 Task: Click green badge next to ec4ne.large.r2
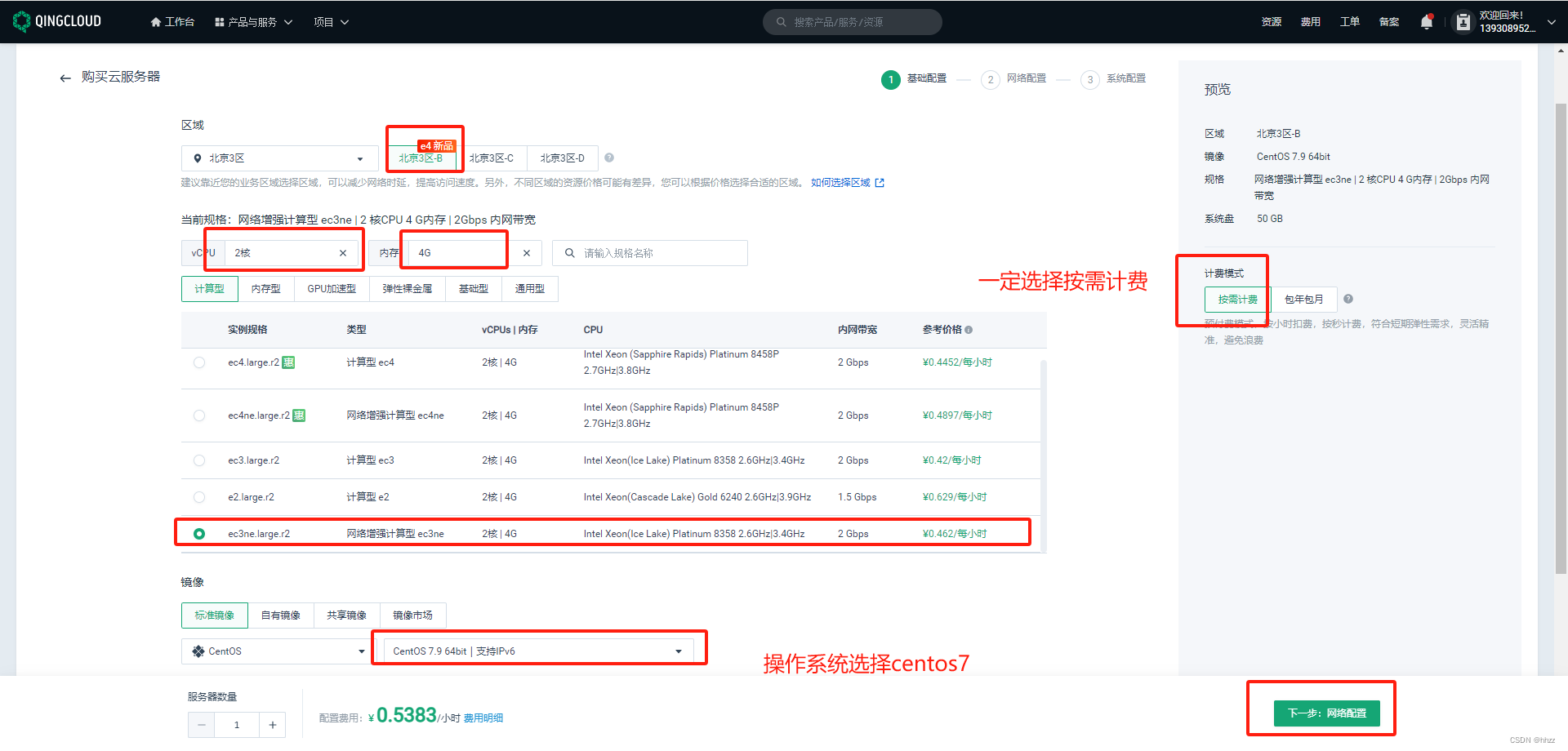pos(299,415)
